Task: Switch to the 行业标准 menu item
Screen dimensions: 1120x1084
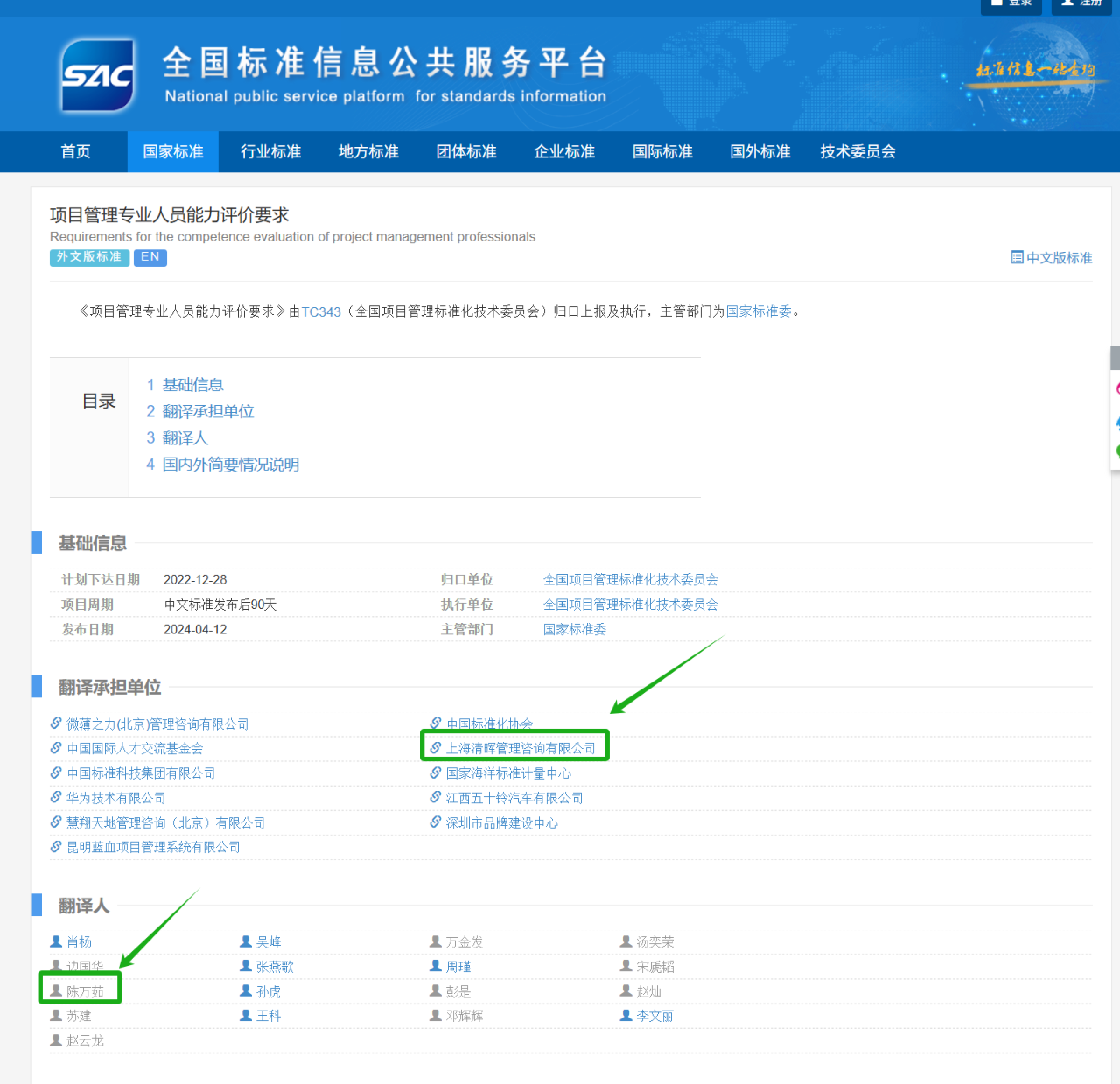Action: [271, 151]
